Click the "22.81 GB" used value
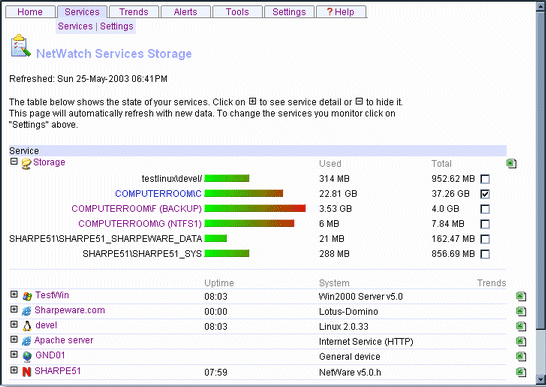Screen dimensions: 546x387 pos(338,194)
